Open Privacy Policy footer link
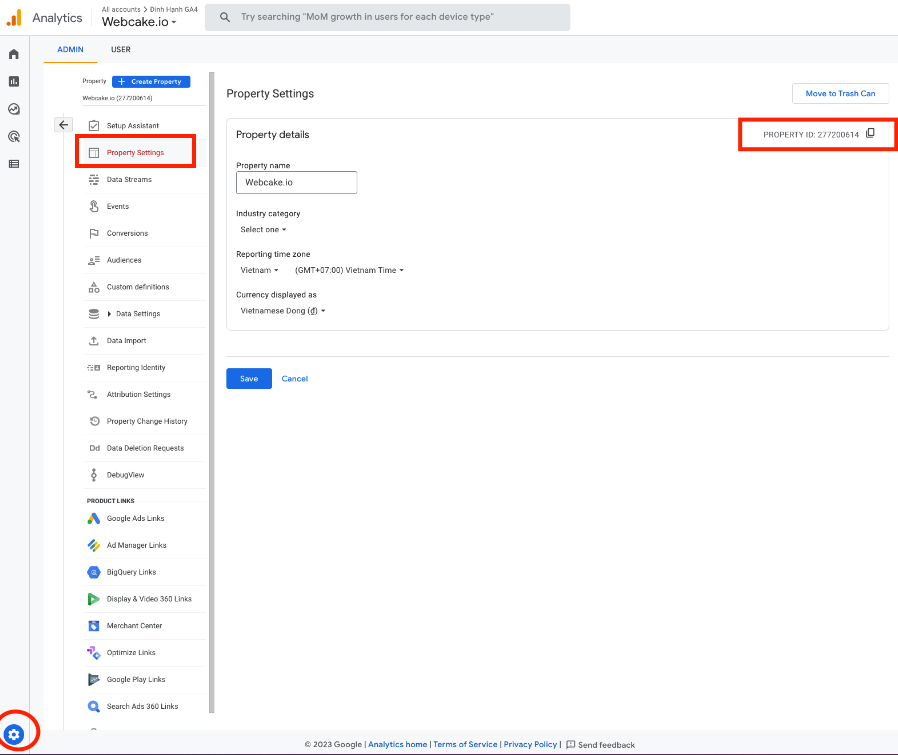898x755 pixels. click(530, 744)
